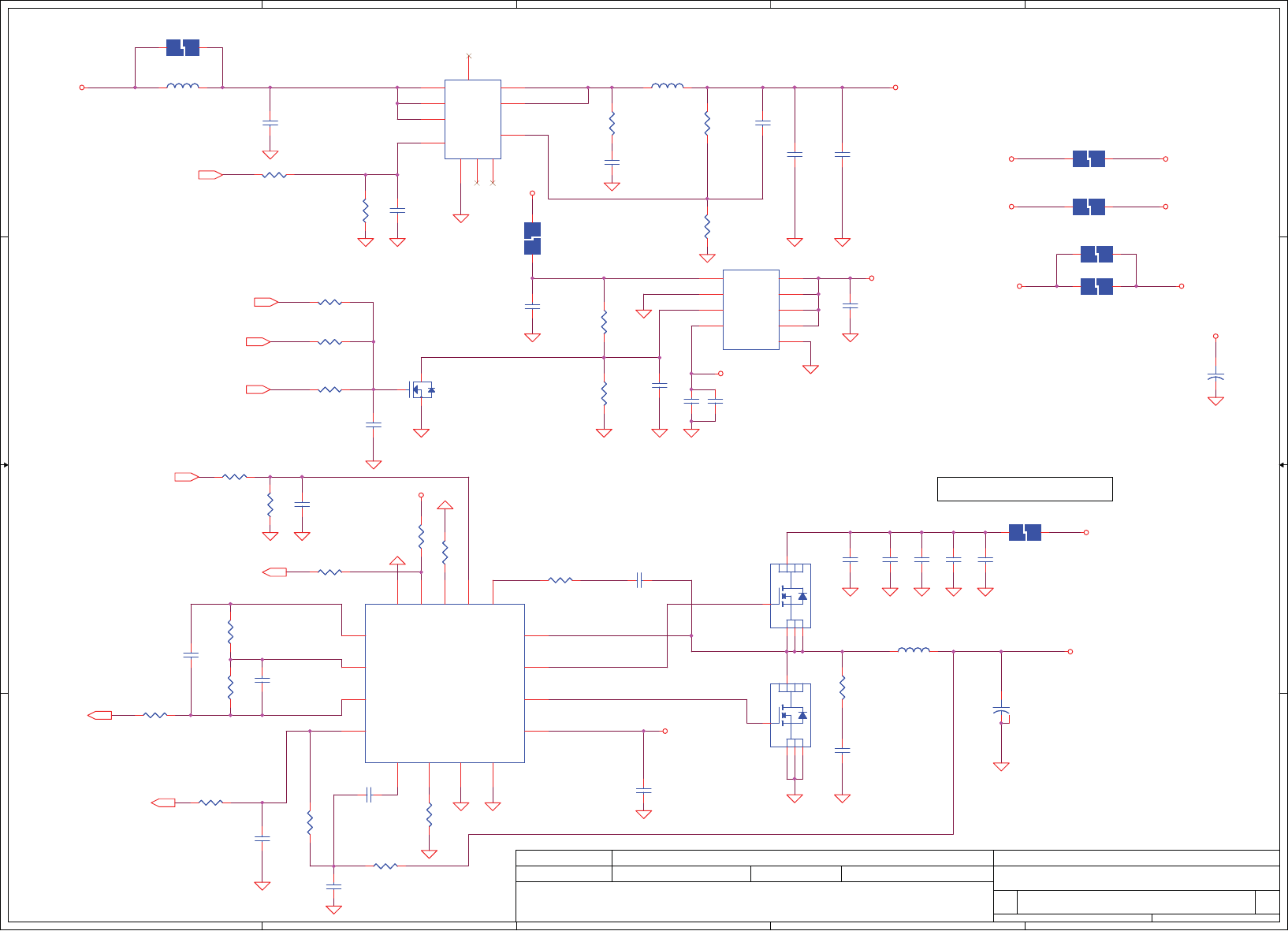
Task: Click the empty note box above the capacitor bank
Action: 1025,489
